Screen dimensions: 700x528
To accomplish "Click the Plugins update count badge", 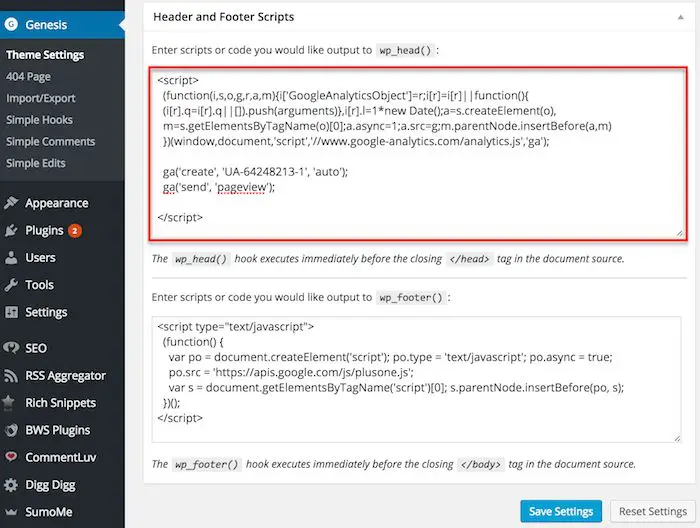I will click(75, 231).
